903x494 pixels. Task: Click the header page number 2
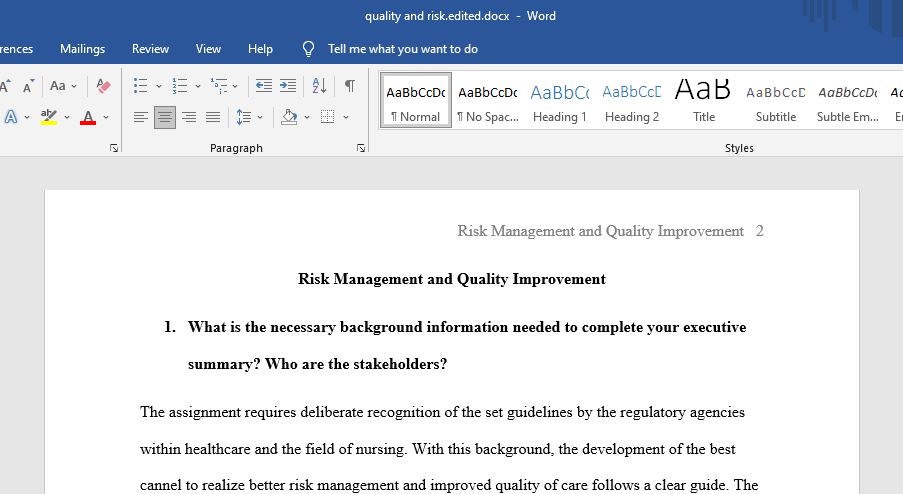[760, 231]
